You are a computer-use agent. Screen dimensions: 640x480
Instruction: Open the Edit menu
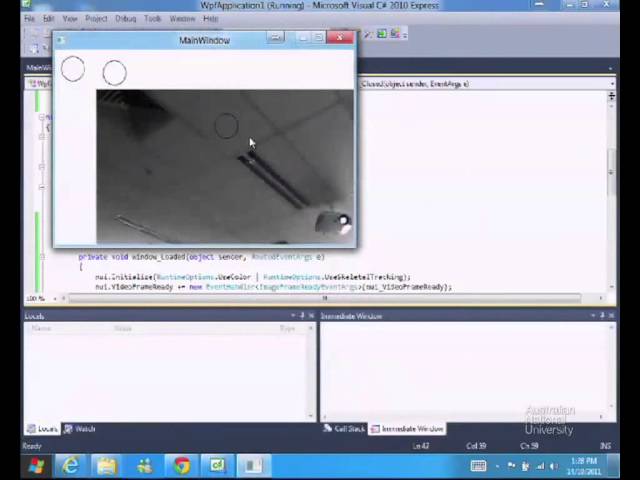click(x=49, y=19)
